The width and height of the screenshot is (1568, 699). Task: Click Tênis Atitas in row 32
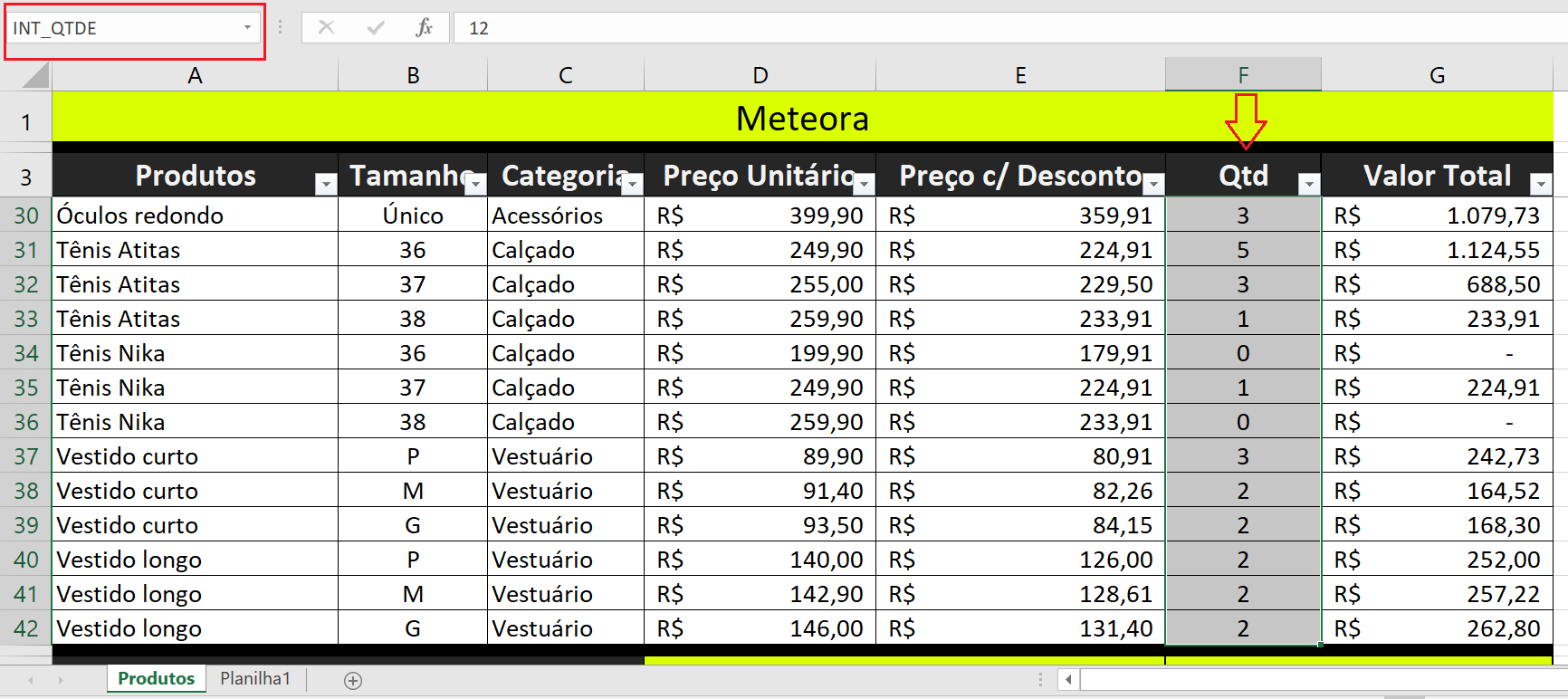click(x=195, y=284)
